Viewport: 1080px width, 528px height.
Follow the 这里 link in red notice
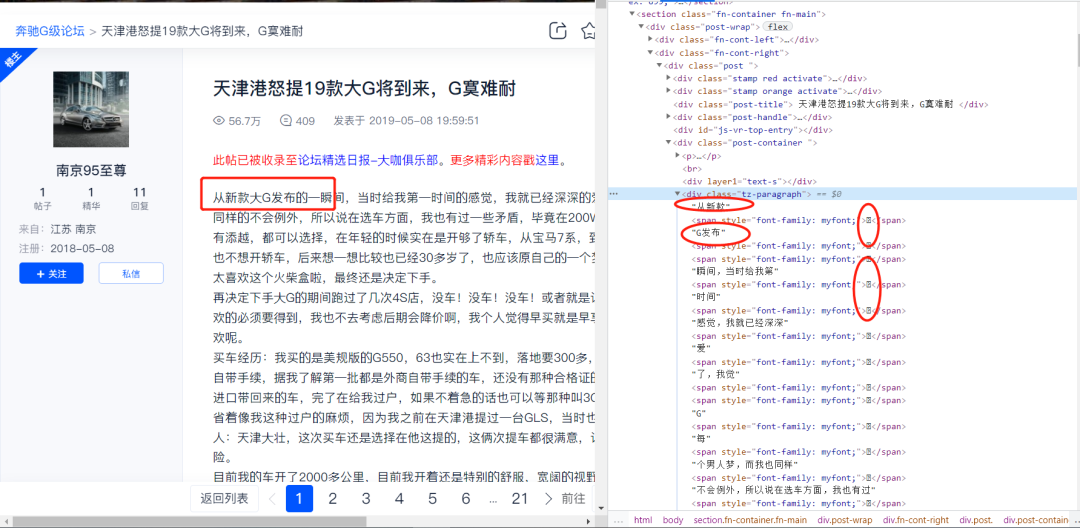click(548, 161)
